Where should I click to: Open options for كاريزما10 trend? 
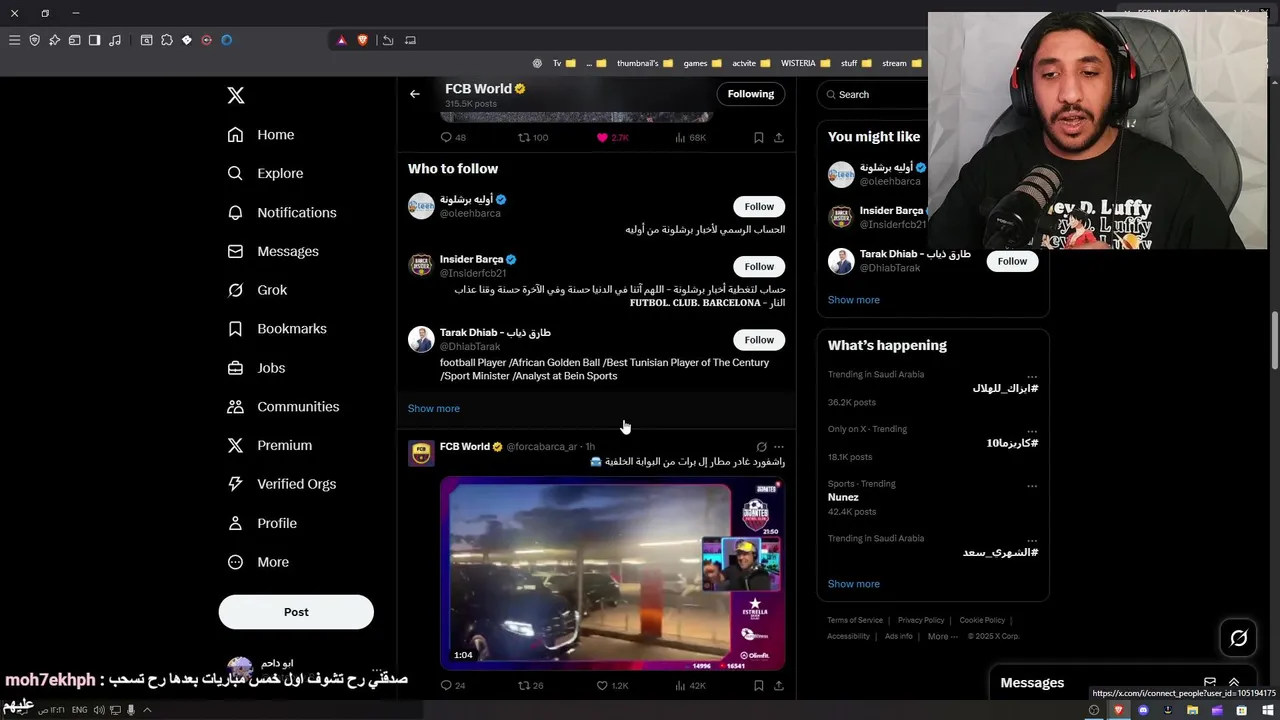coord(1032,430)
